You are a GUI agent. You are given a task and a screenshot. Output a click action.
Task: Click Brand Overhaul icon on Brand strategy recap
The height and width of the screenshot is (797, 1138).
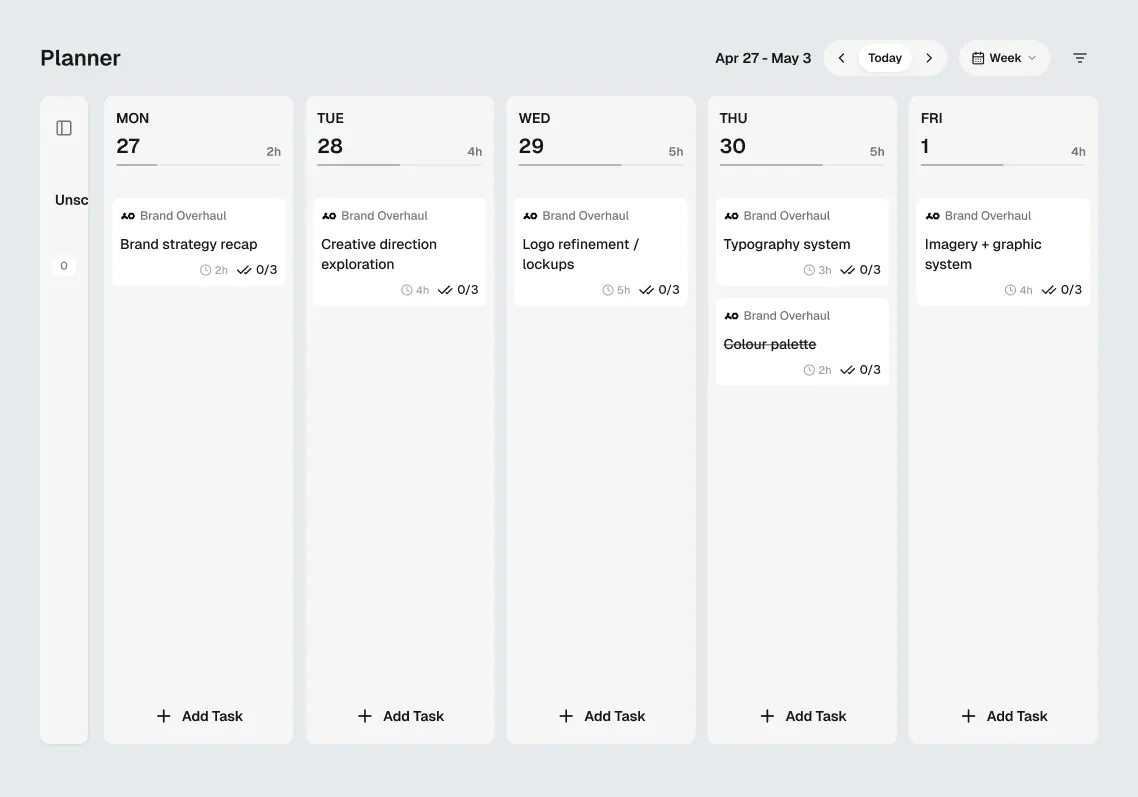(x=127, y=215)
